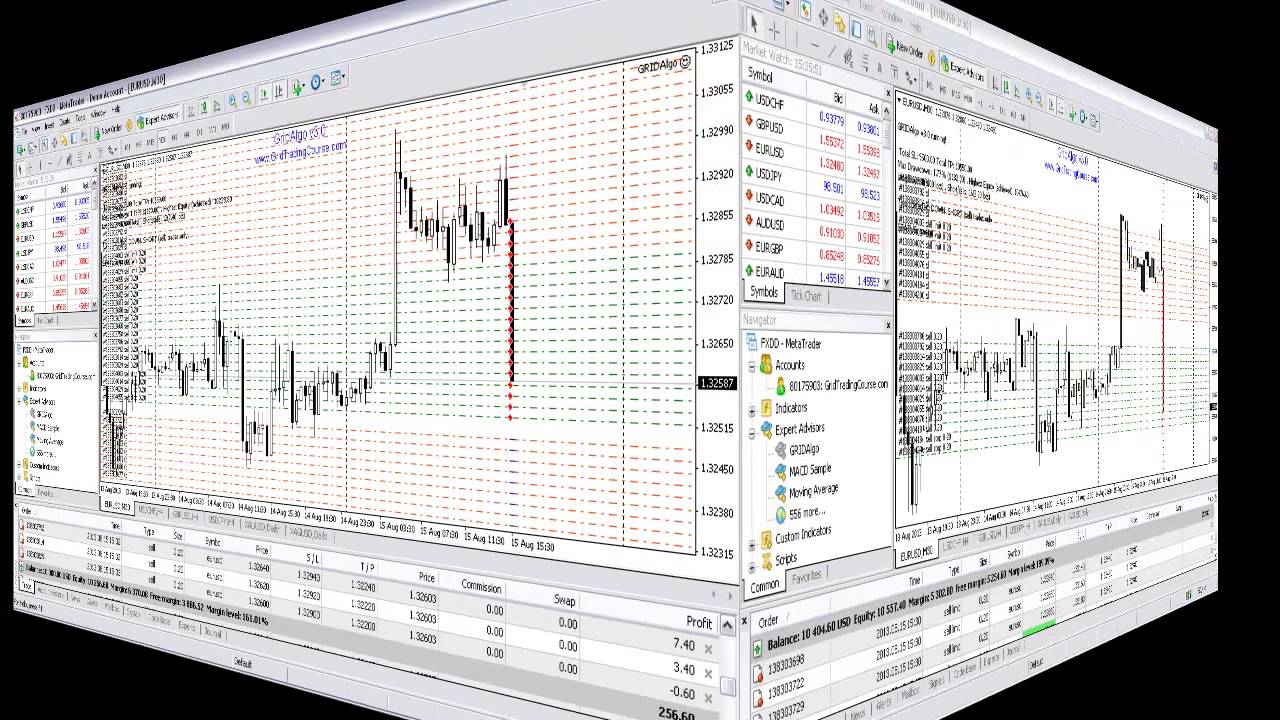Open the Tick Chart tab in Market Watch
1280x720 pixels.
pos(806,296)
